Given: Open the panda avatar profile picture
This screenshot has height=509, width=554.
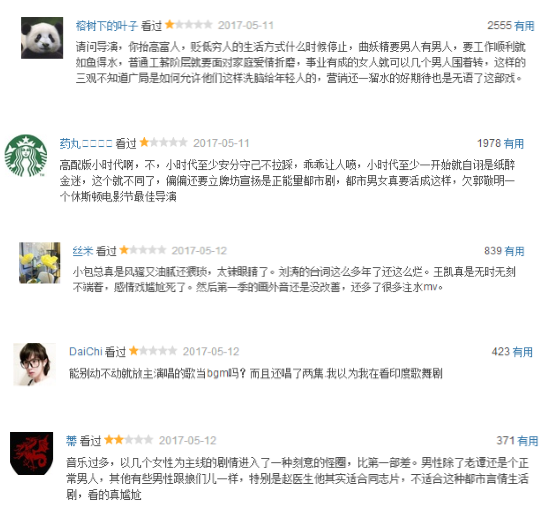Looking at the screenshot, I should pyautogui.click(x=42, y=38).
